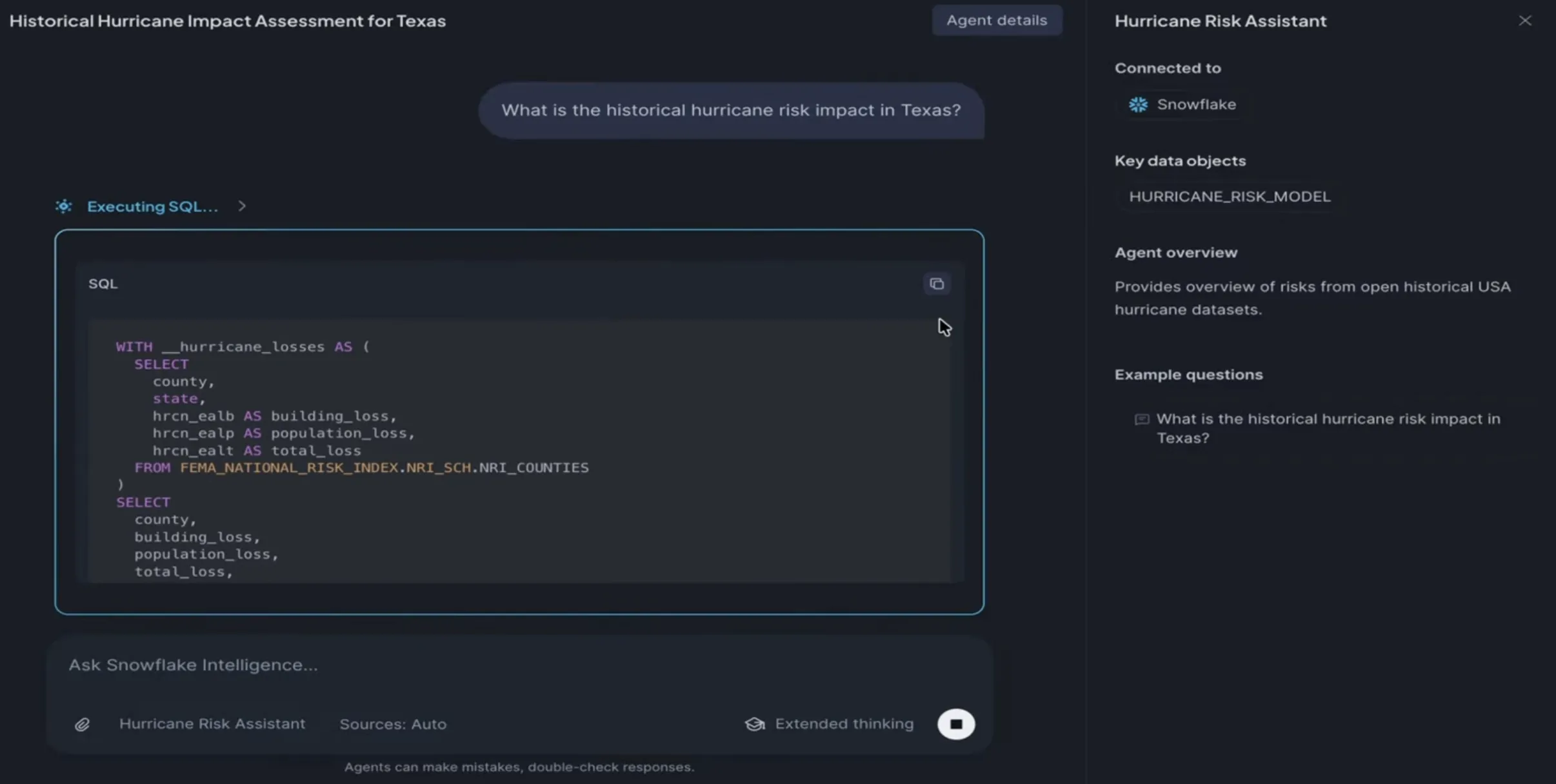The image size is (1556, 784).
Task: Expand the Executing SQL step chevron
Action: pos(242,206)
